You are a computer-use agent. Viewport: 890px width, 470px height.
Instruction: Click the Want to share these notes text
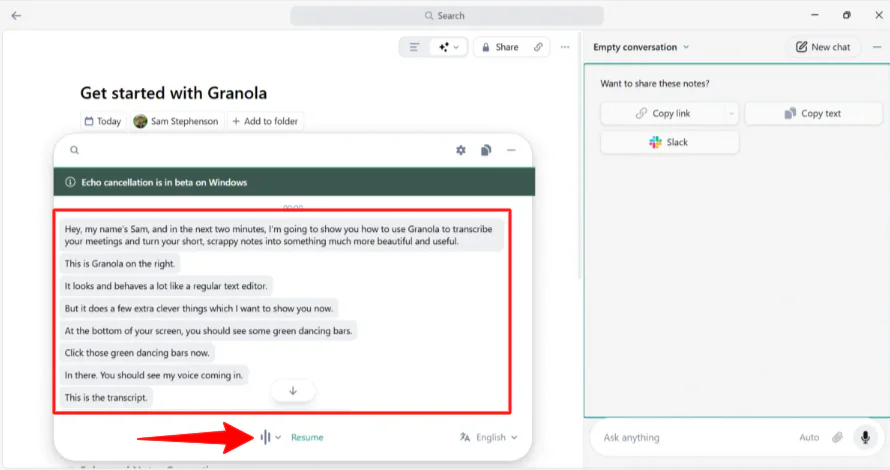click(x=654, y=83)
